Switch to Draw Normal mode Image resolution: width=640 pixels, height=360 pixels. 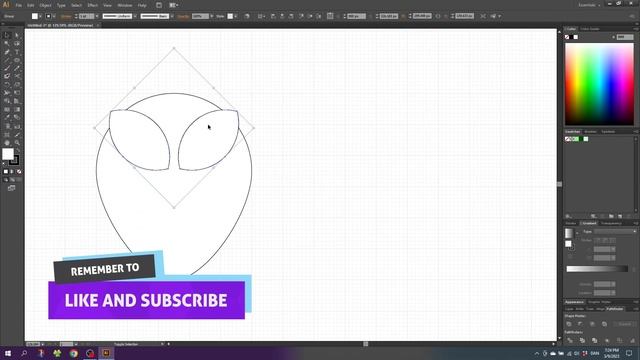point(6,180)
